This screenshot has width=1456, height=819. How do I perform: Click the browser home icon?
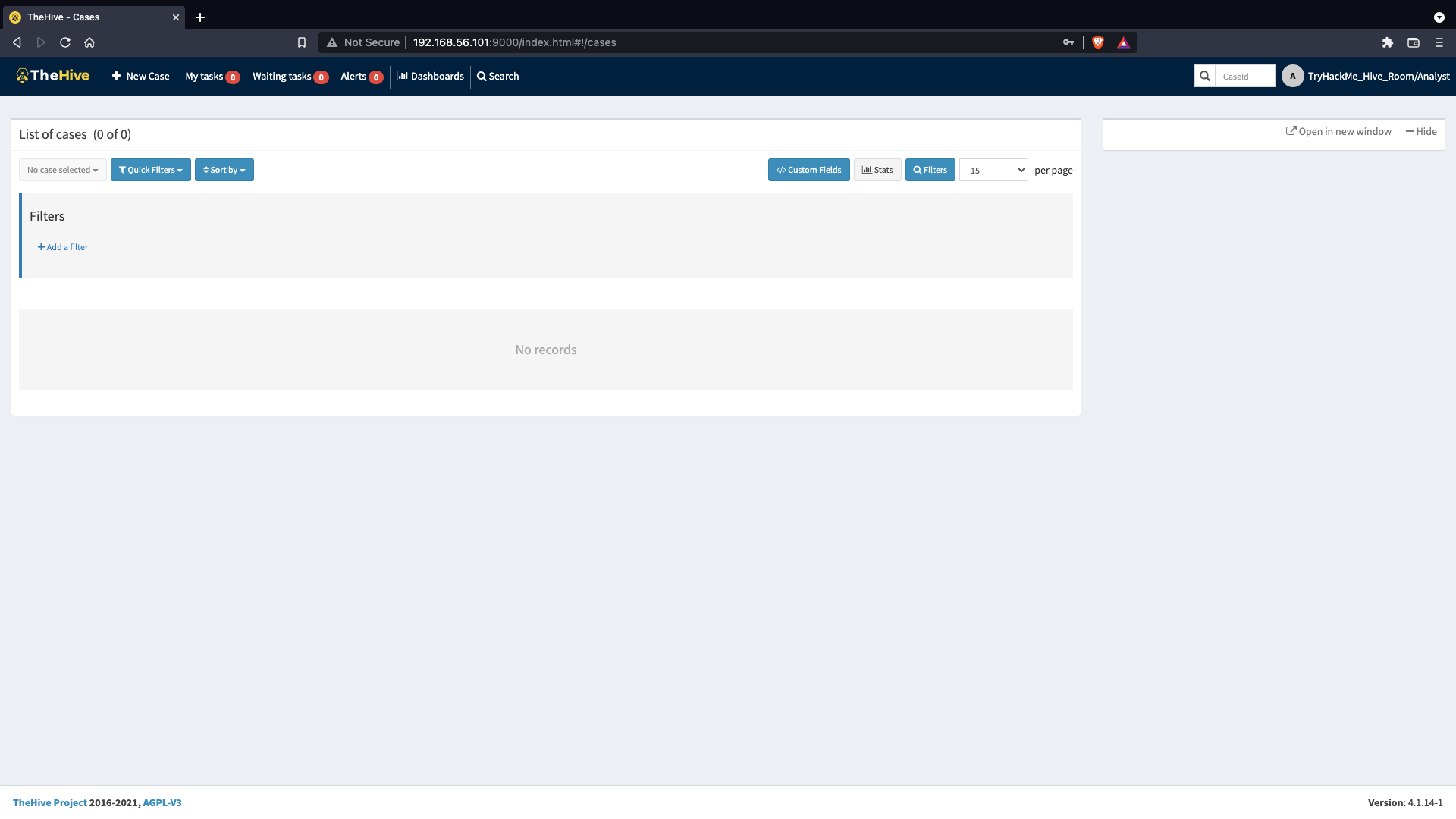(89, 42)
